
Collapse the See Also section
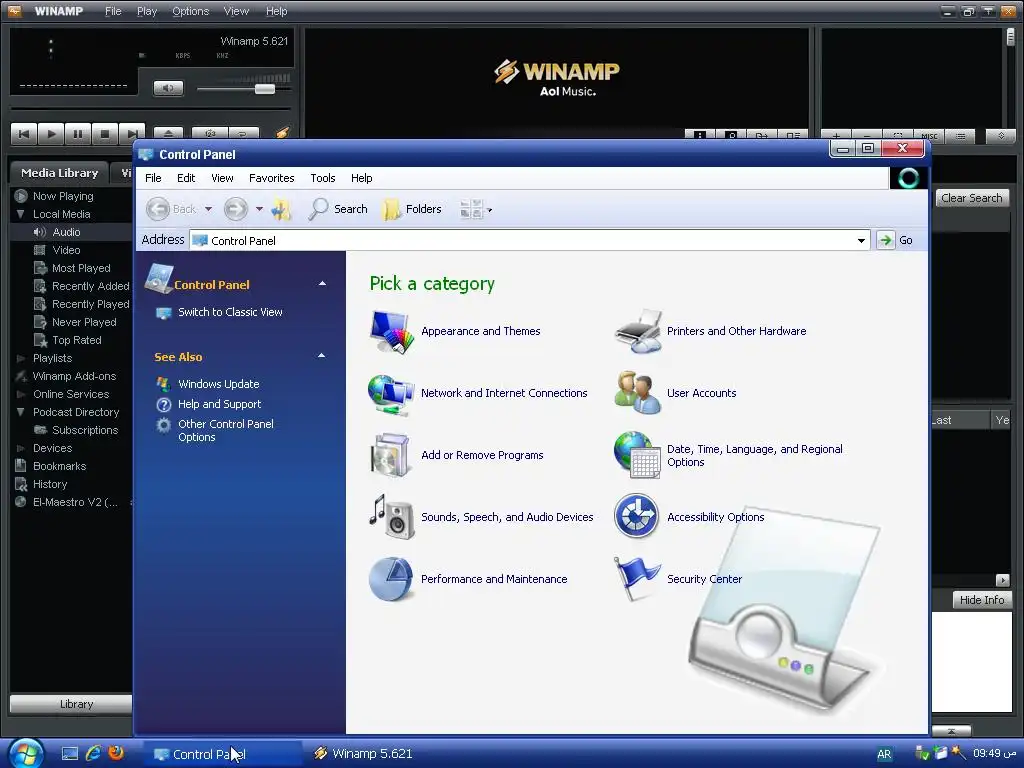click(x=321, y=356)
